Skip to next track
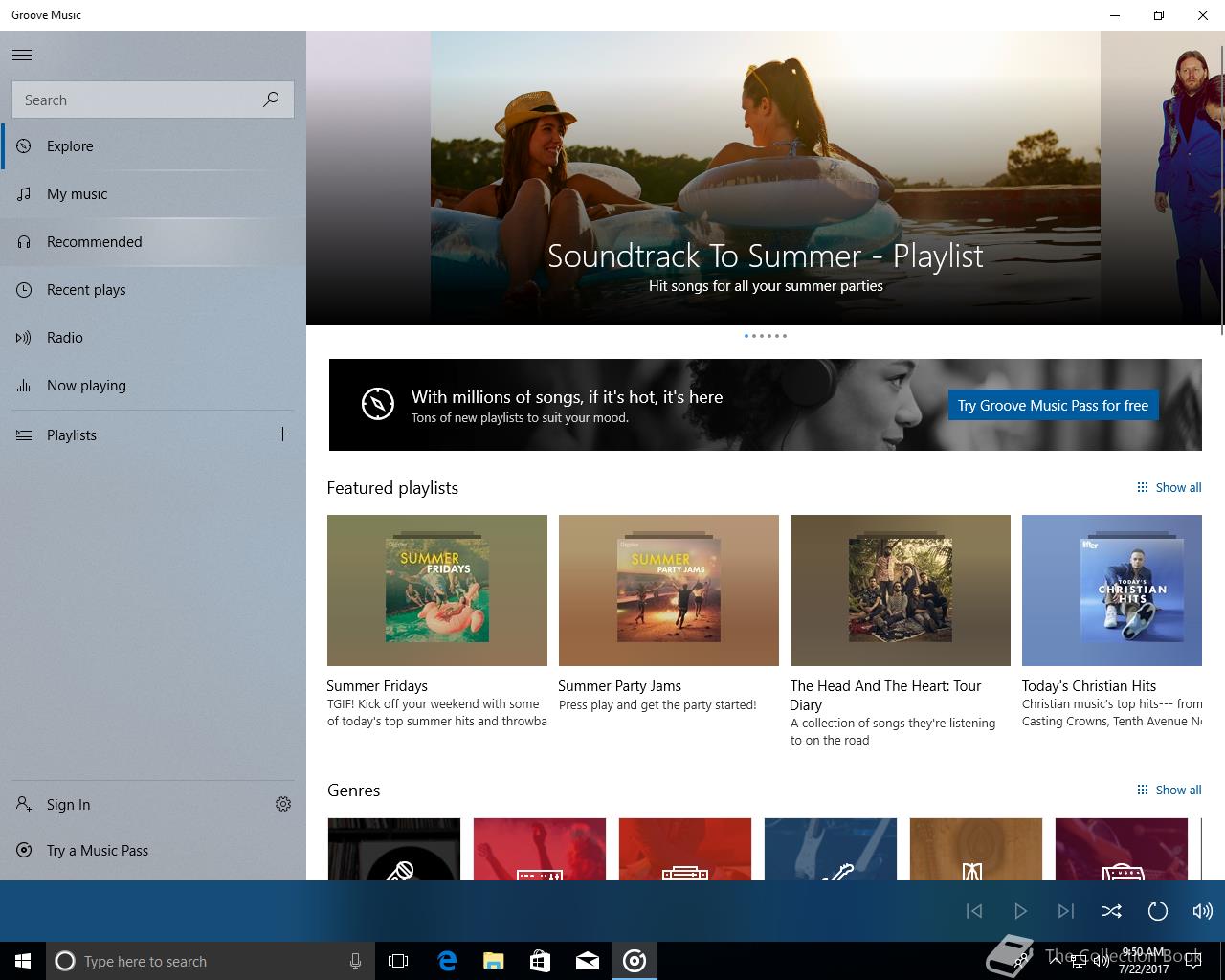 [x=1066, y=911]
